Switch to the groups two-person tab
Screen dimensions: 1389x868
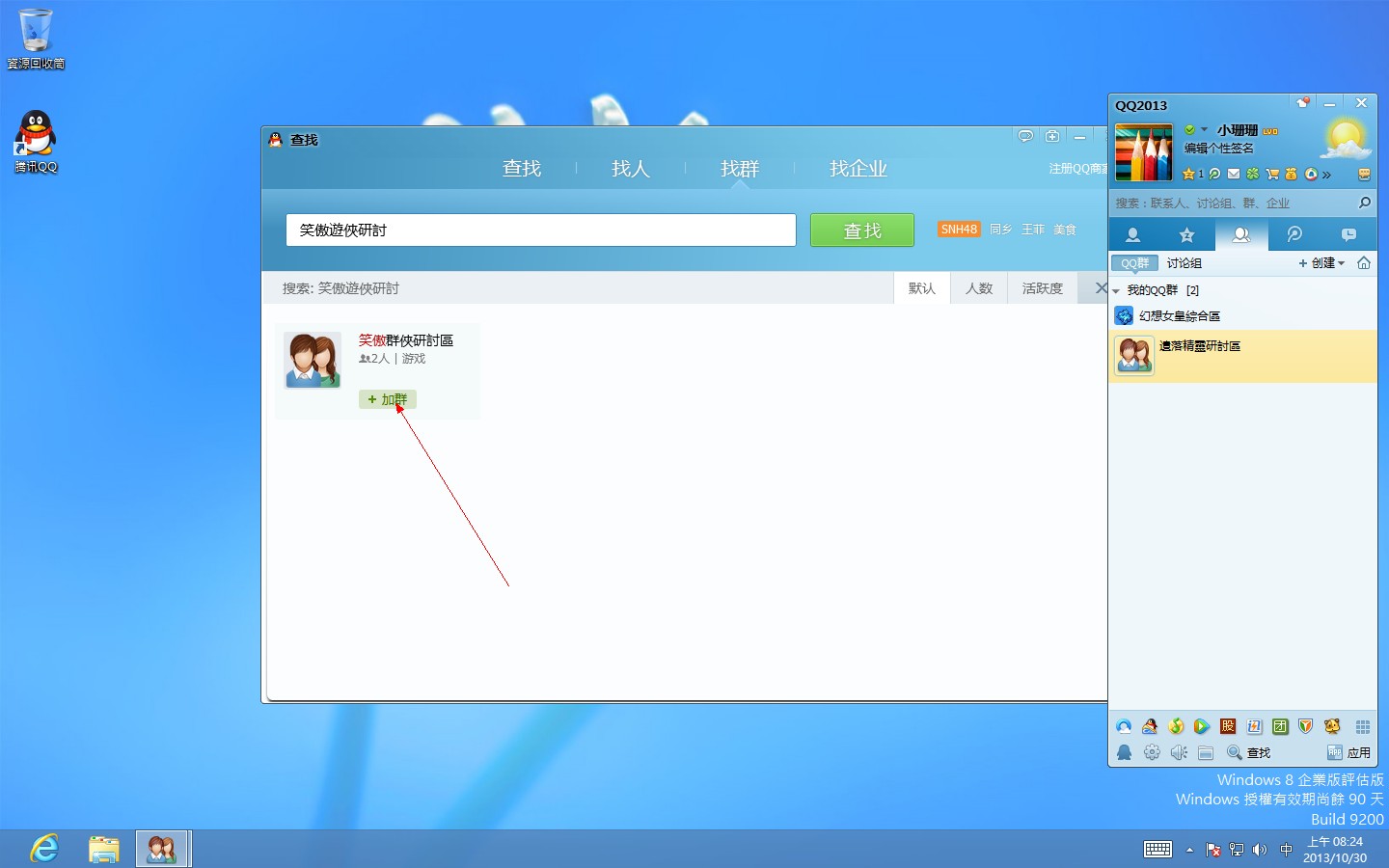pyautogui.click(x=1241, y=235)
